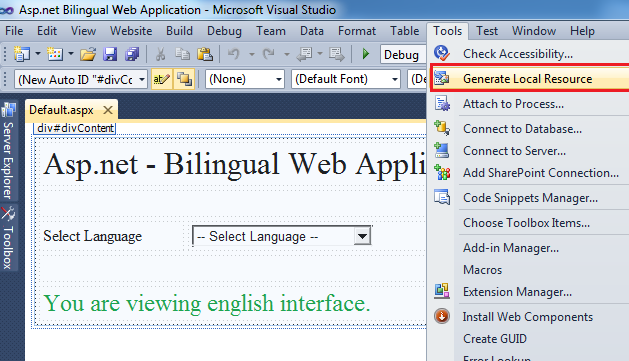Open the Debug menu

224,31
